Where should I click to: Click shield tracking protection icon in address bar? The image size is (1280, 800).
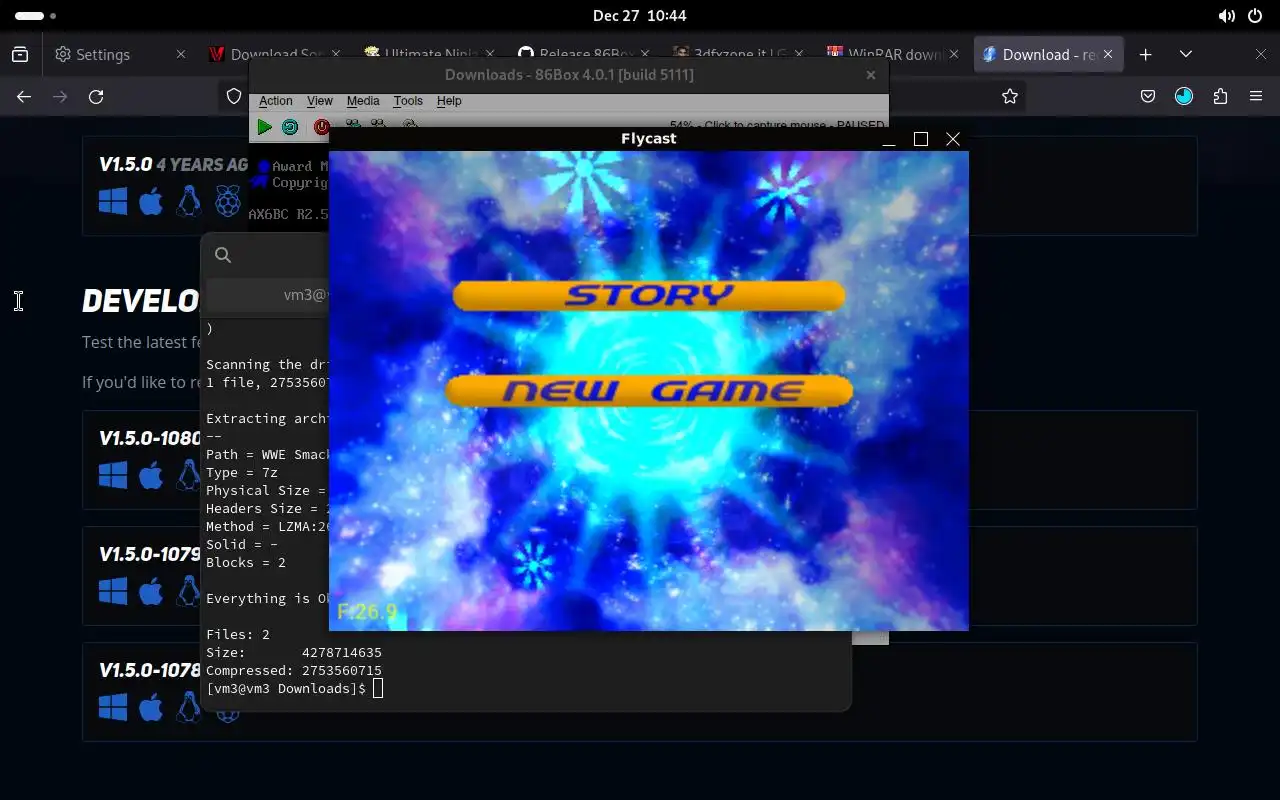tap(234, 96)
